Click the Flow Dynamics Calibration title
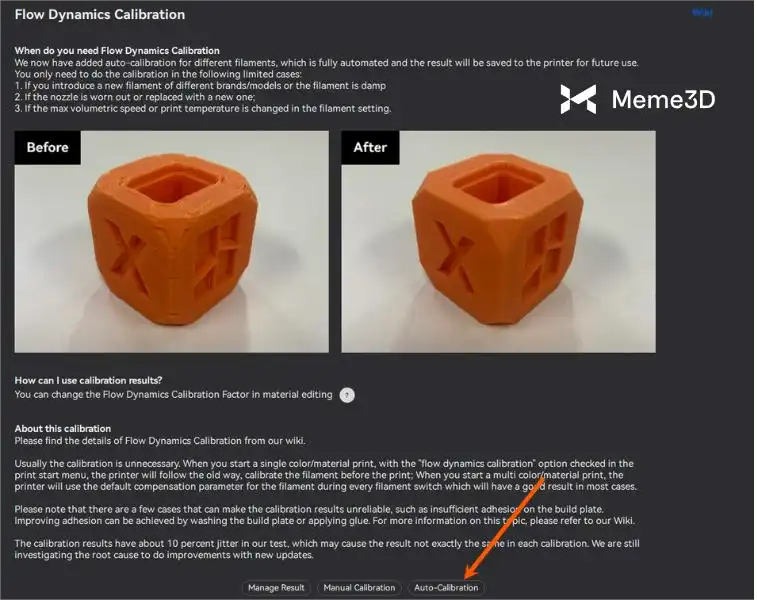Viewport: 757px width, 600px height. point(100,14)
